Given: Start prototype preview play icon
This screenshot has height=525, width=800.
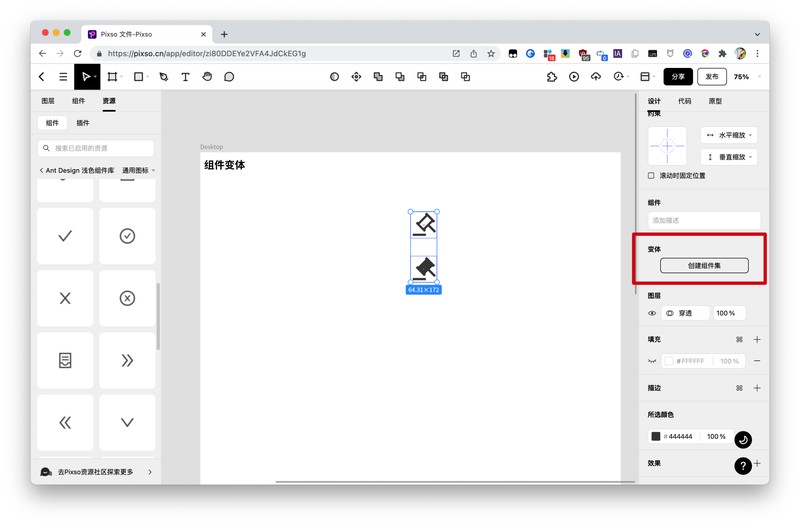Looking at the screenshot, I should coord(574,77).
